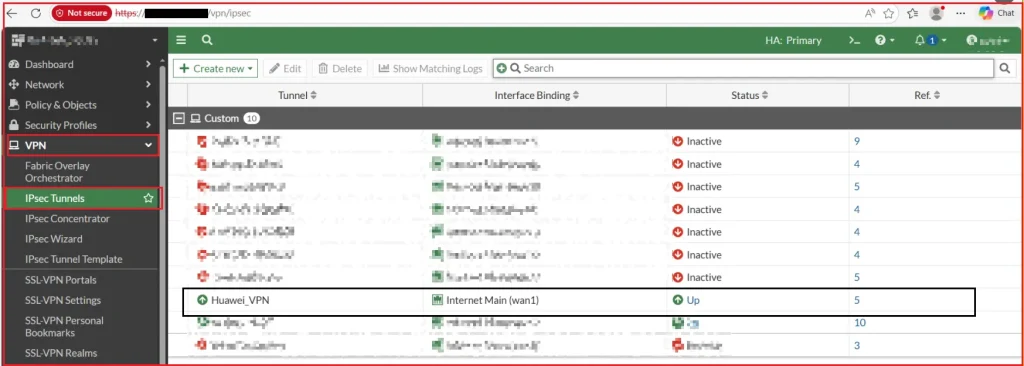Image resolution: width=1024 pixels, height=366 pixels.
Task: Open SSL-VPN Settings
Action: point(63,301)
